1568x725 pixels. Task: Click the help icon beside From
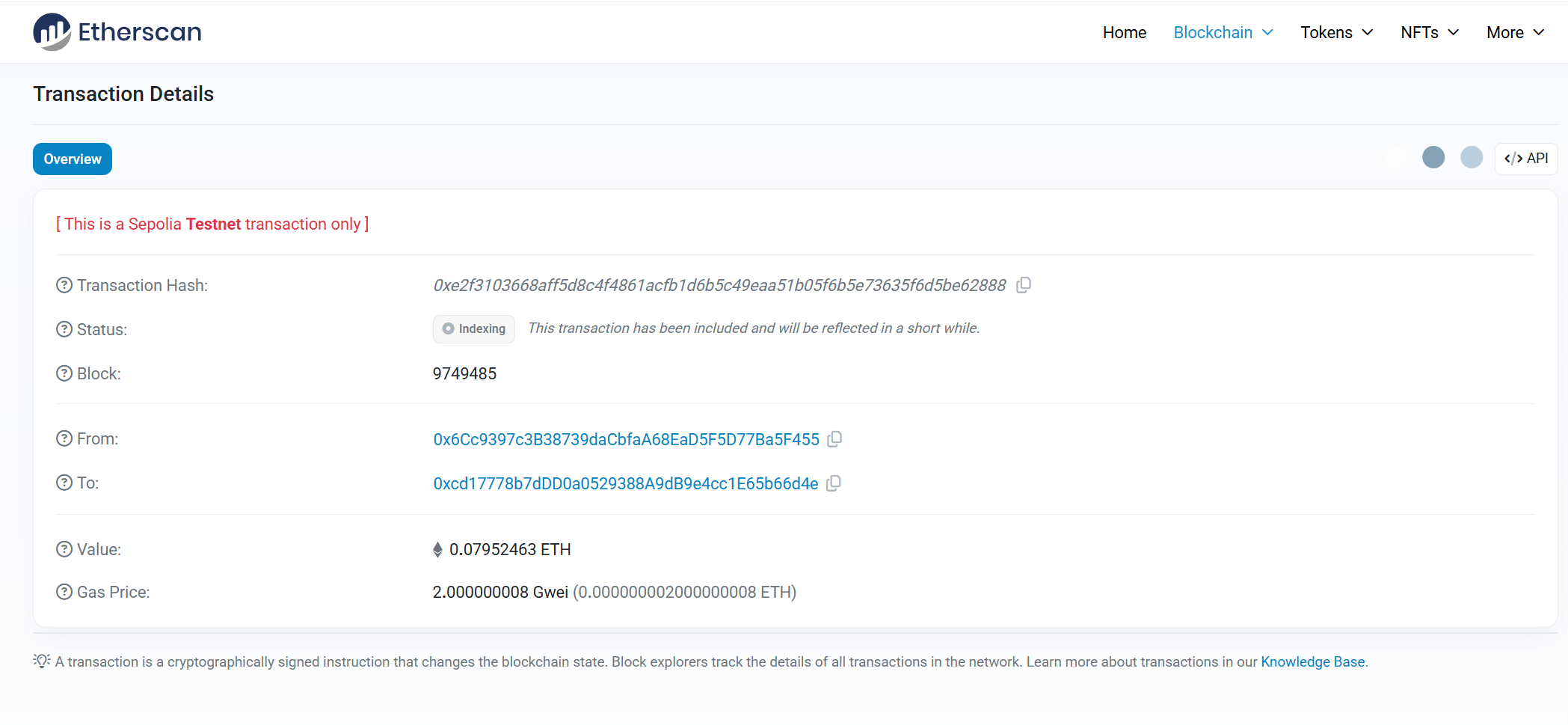click(x=64, y=438)
